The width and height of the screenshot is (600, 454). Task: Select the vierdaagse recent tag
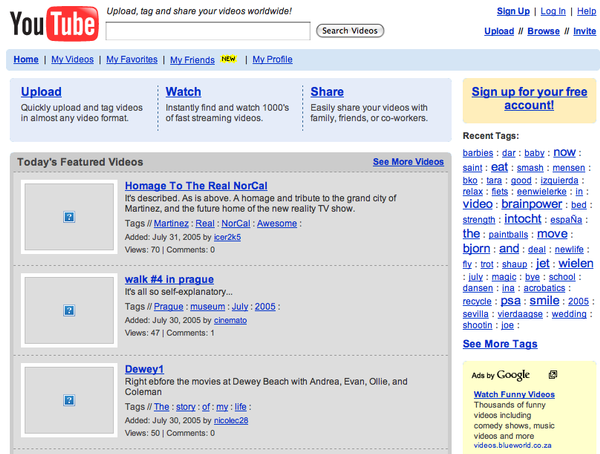pos(520,314)
